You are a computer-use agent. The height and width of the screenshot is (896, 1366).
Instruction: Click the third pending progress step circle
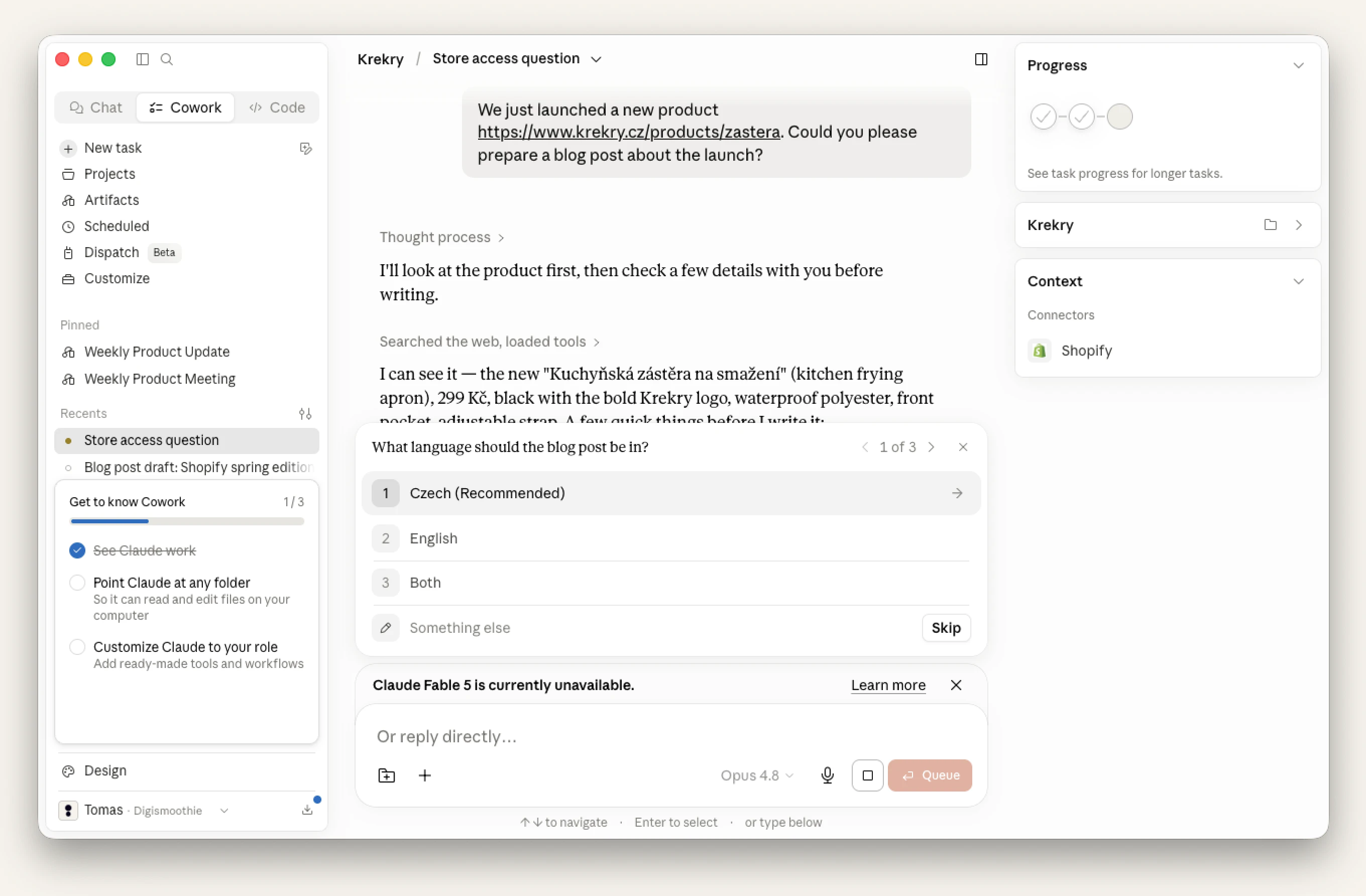1119,117
